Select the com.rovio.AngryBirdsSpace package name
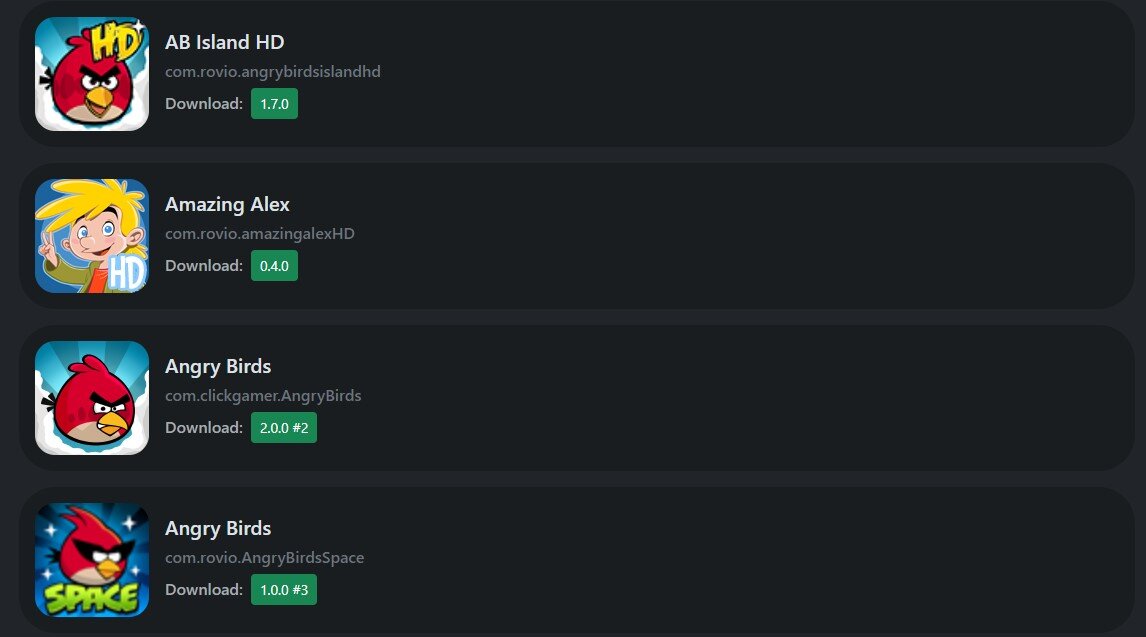1146x637 pixels. pos(265,558)
